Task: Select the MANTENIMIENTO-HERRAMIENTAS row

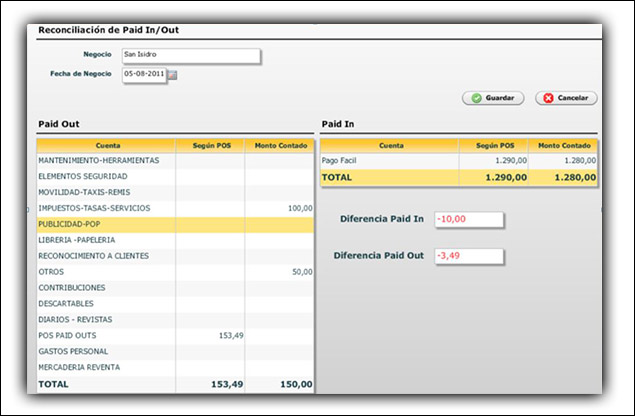Action: tap(106, 160)
